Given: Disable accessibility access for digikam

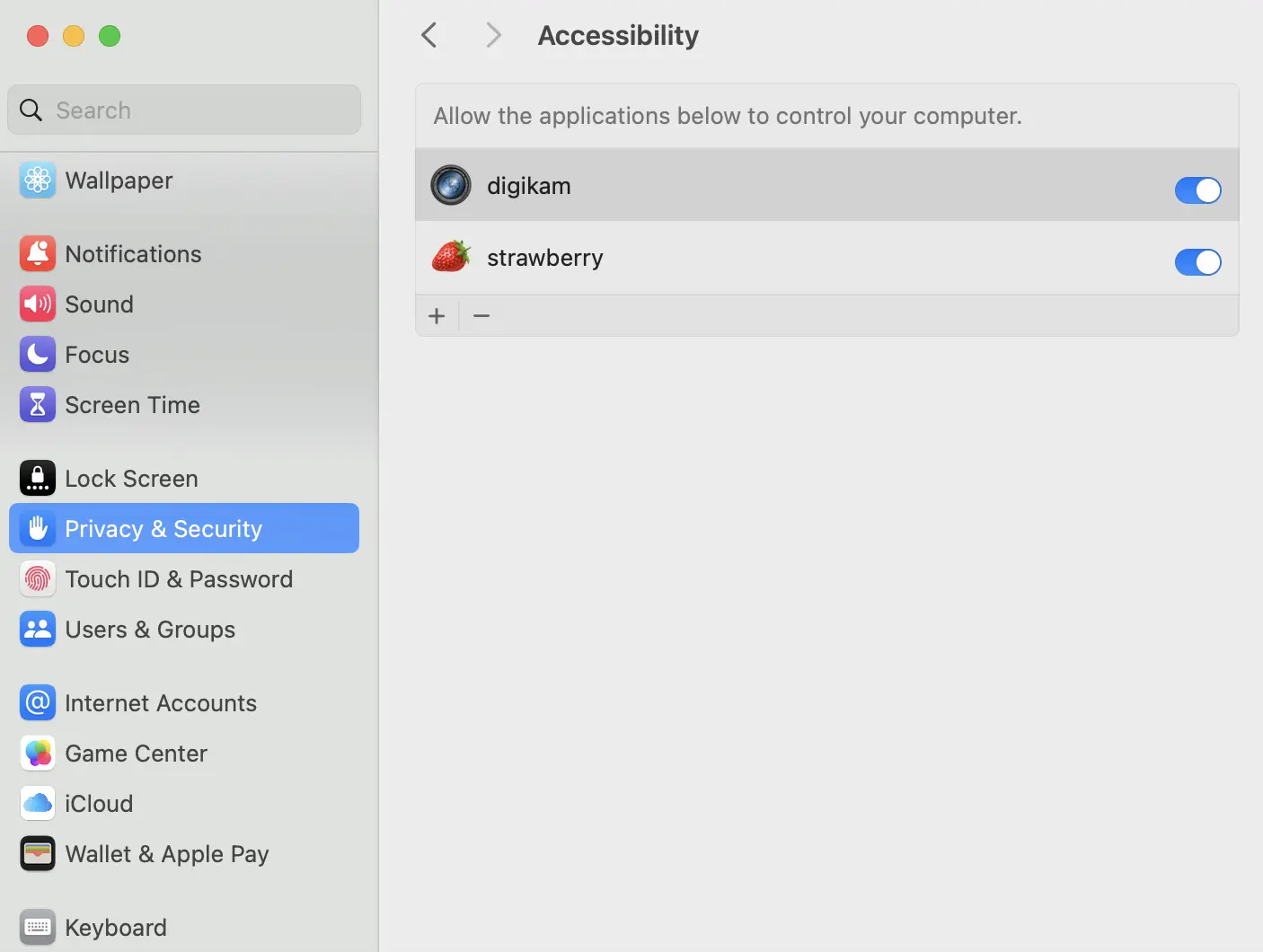Looking at the screenshot, I should 1197,190.
